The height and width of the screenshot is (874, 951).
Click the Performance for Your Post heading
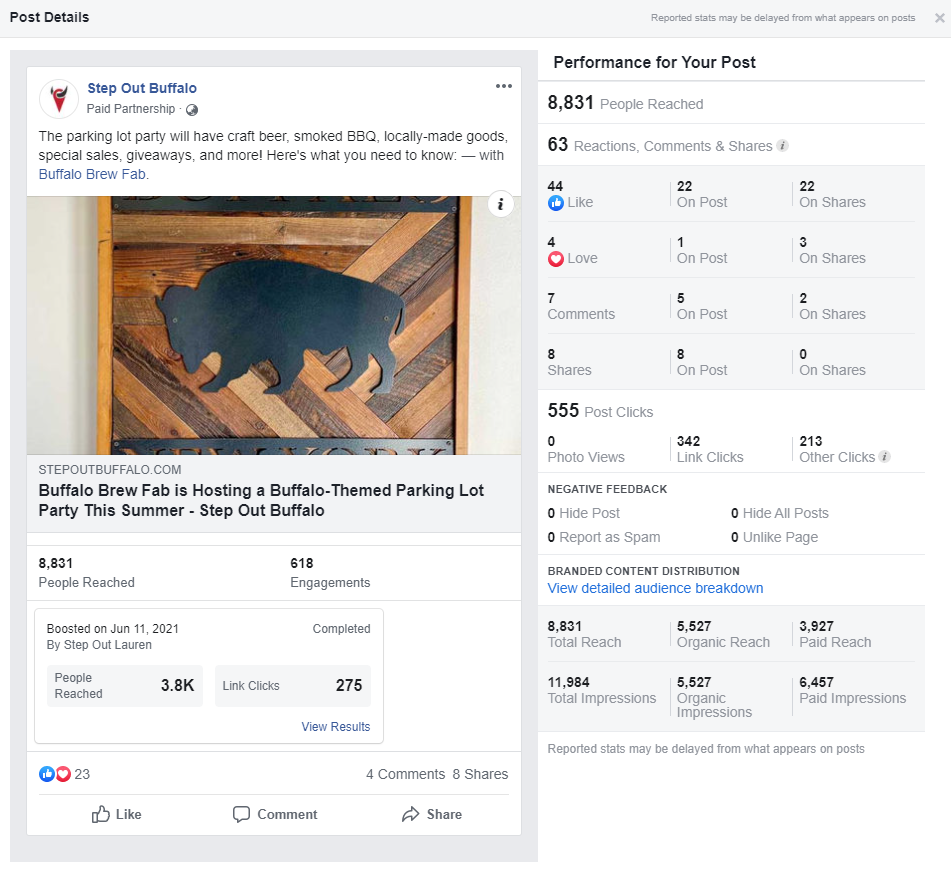(654, 62)
